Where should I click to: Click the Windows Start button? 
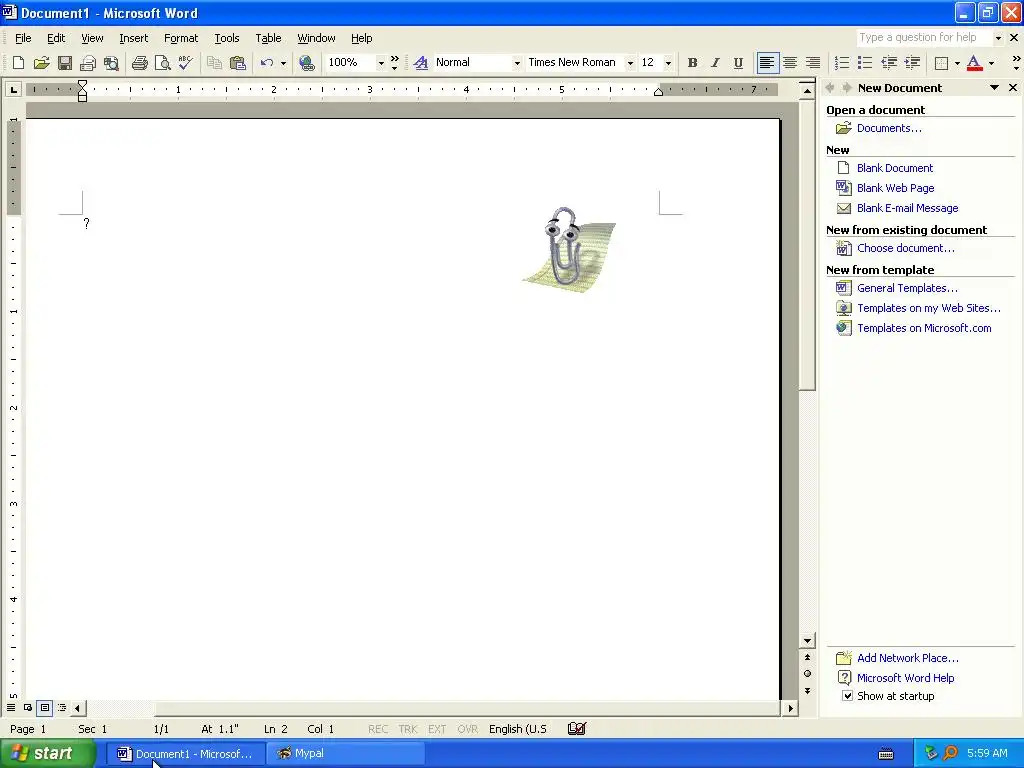[47, 754]
